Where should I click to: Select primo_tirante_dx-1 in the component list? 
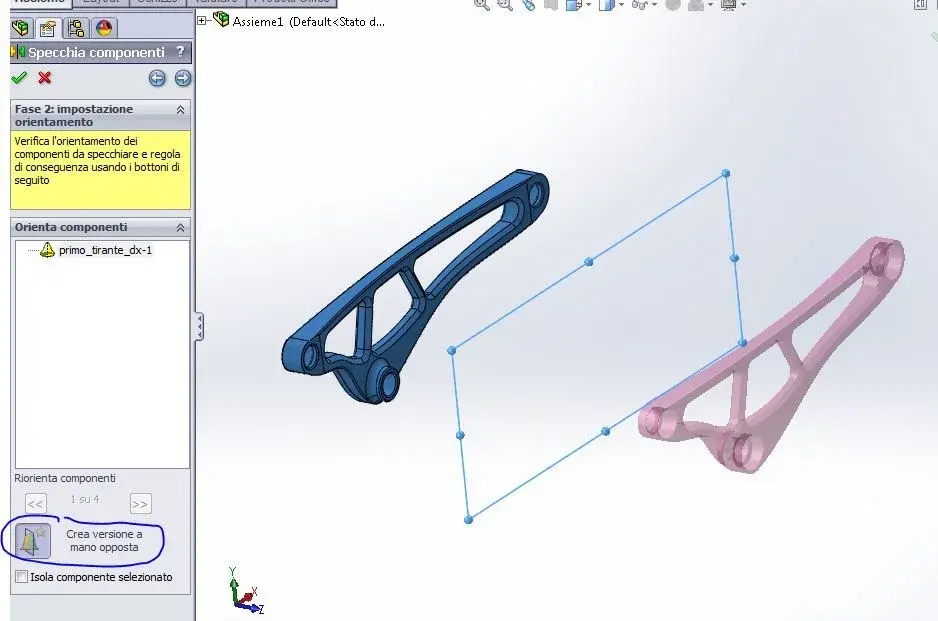[105, 250]
